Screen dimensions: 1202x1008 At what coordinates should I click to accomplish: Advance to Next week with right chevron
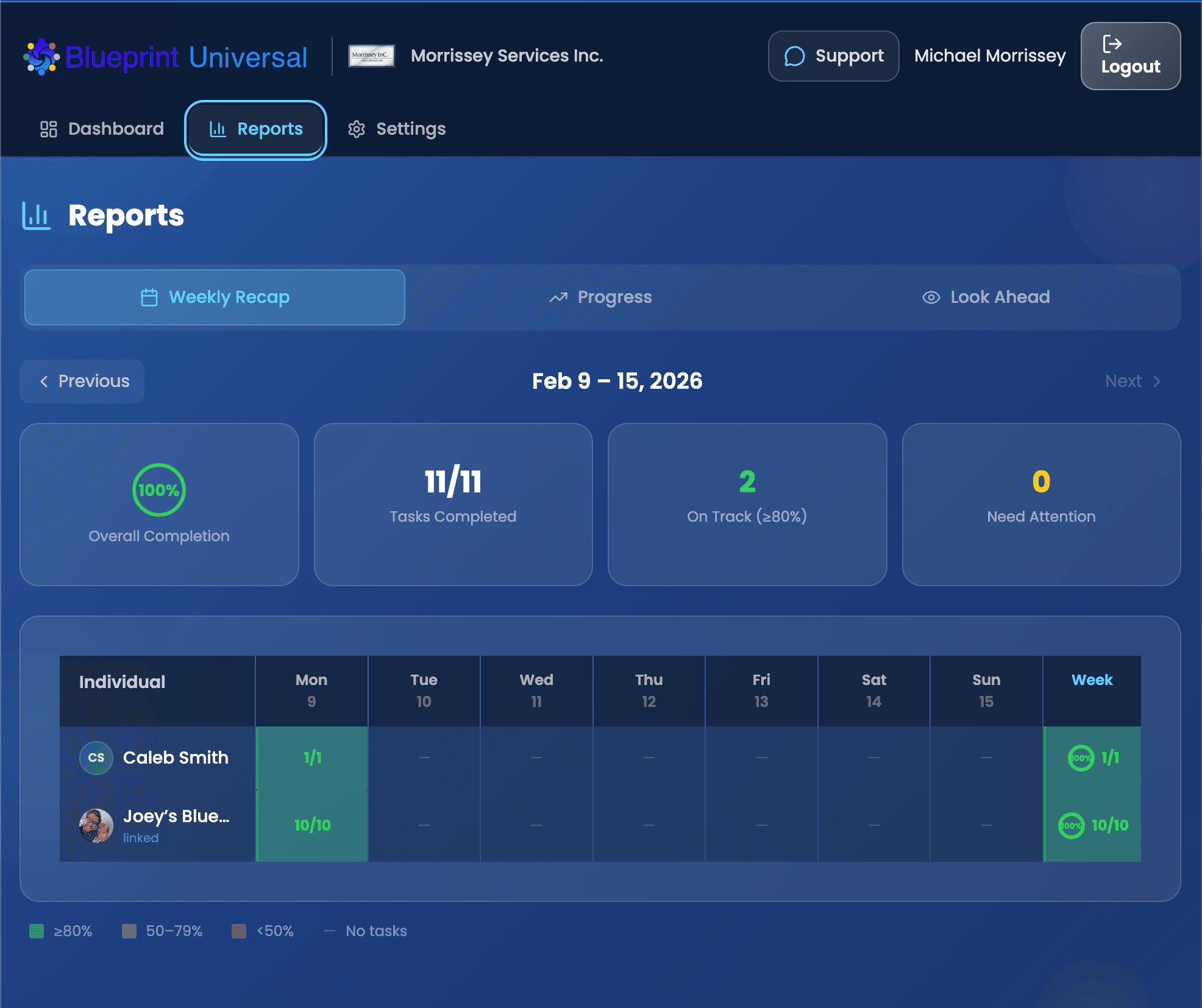(x=1156, y=382)
